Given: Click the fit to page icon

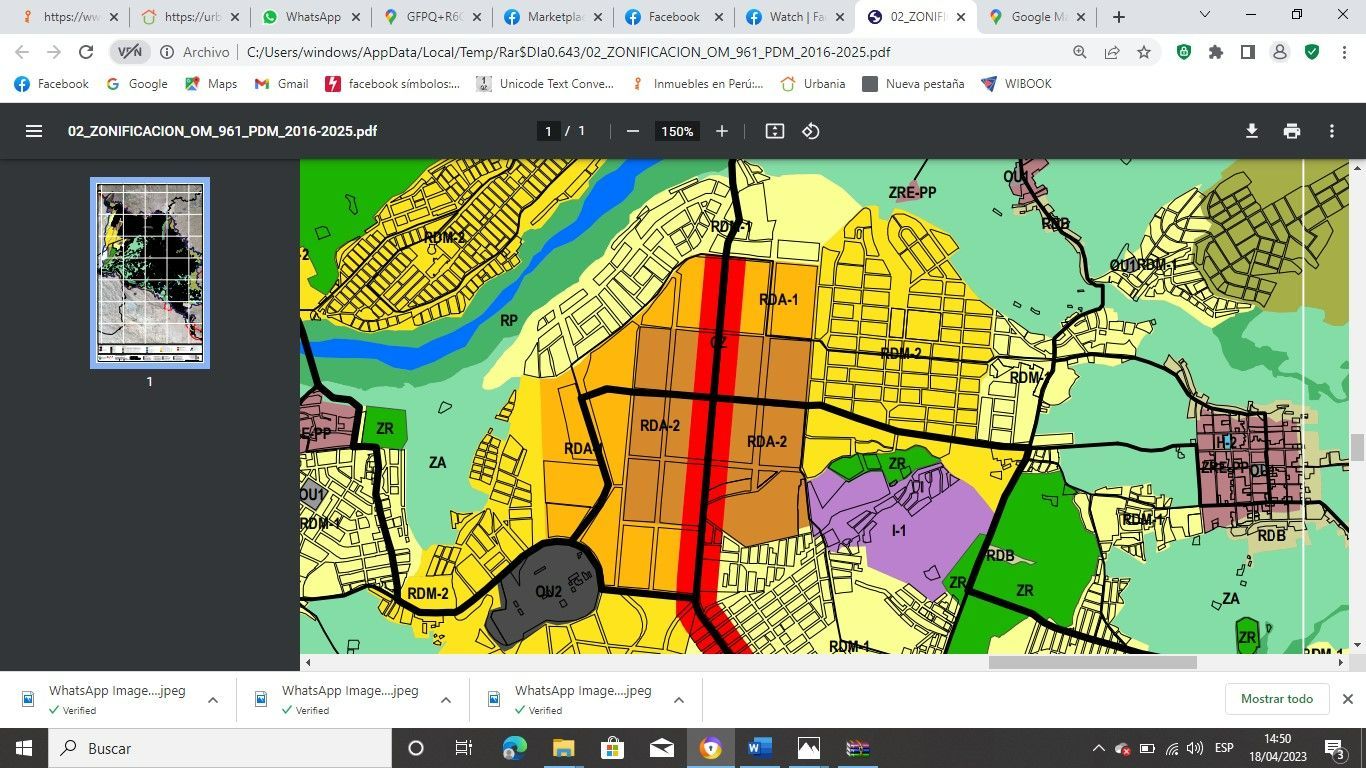Looking at the screenshot, I should pos(774,131).
